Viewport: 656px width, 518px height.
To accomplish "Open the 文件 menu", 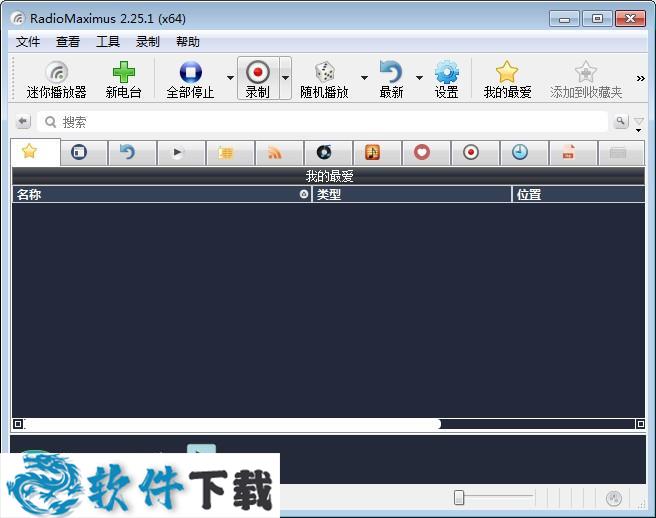I will click(x=28, y=41).
